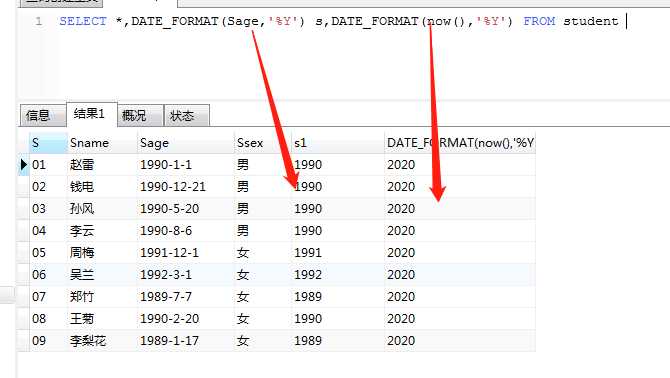Click the Ssex column header

(x=263, y=143)
